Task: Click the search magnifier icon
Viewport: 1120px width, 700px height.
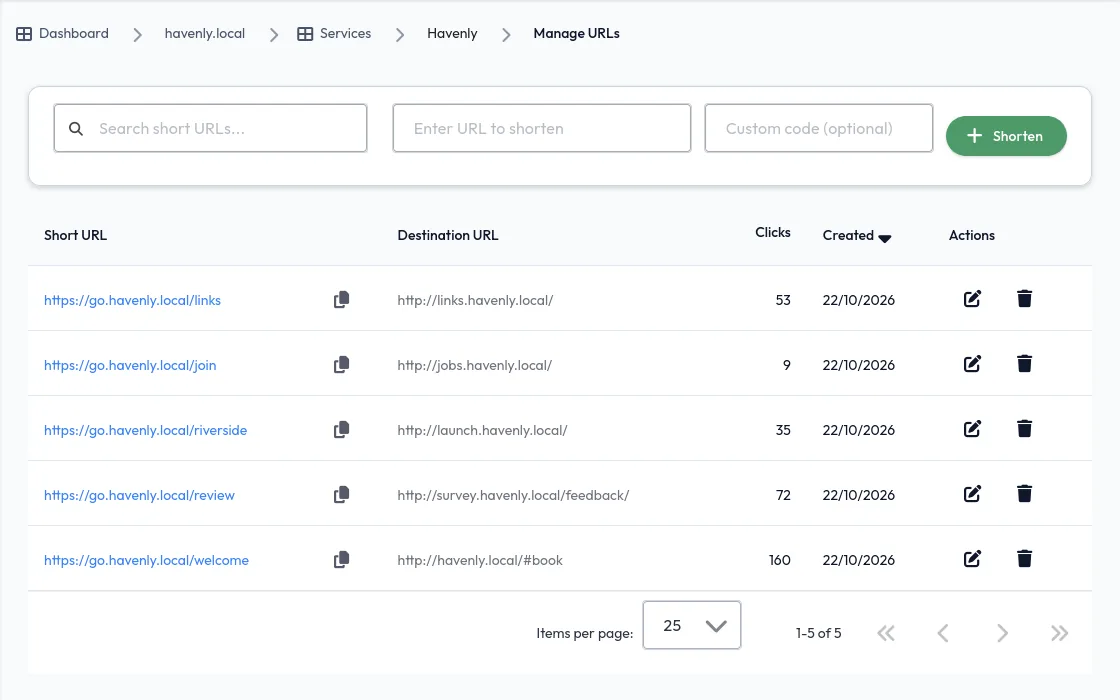Action: coord(76,129)
